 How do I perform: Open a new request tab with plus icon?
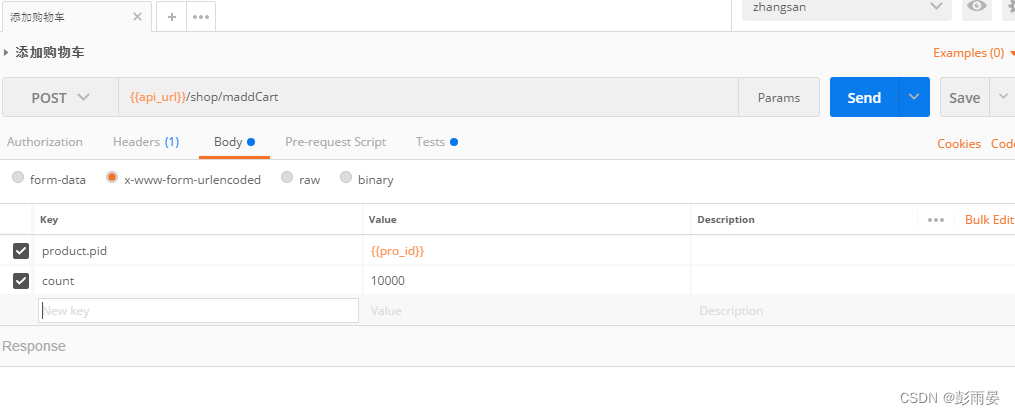click(171, 17)
